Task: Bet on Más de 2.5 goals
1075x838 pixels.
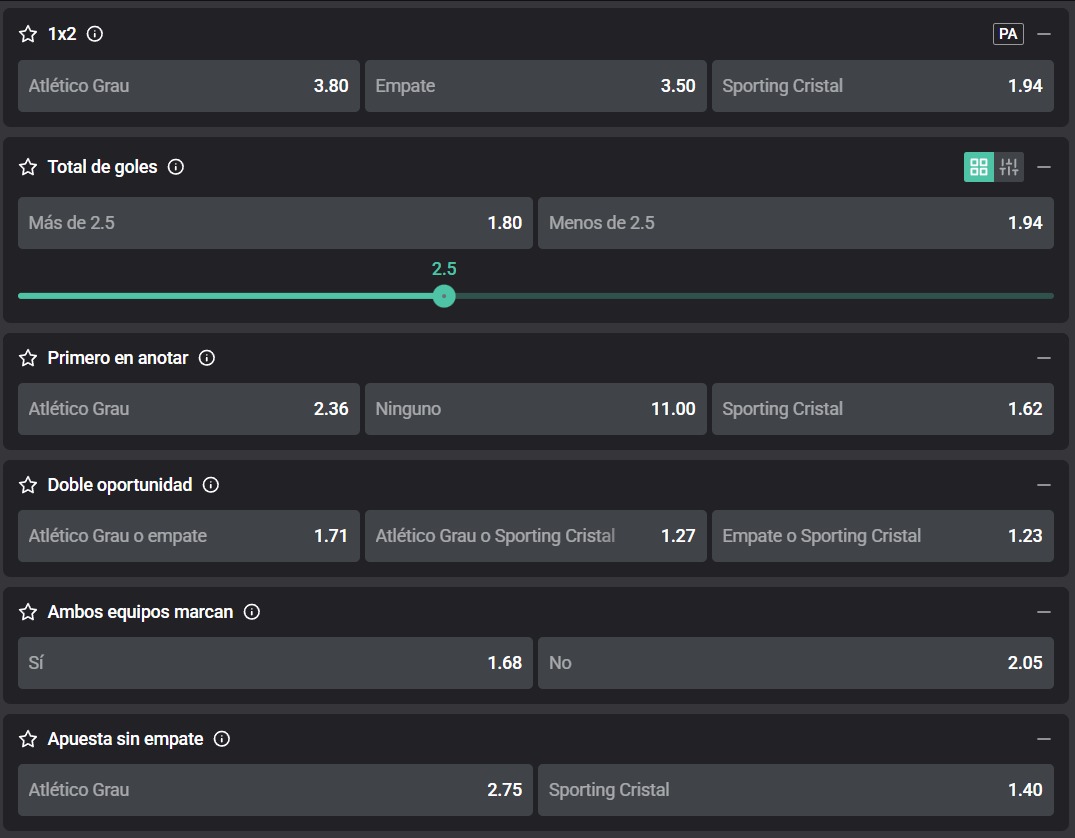Action: tap(275, 223)
